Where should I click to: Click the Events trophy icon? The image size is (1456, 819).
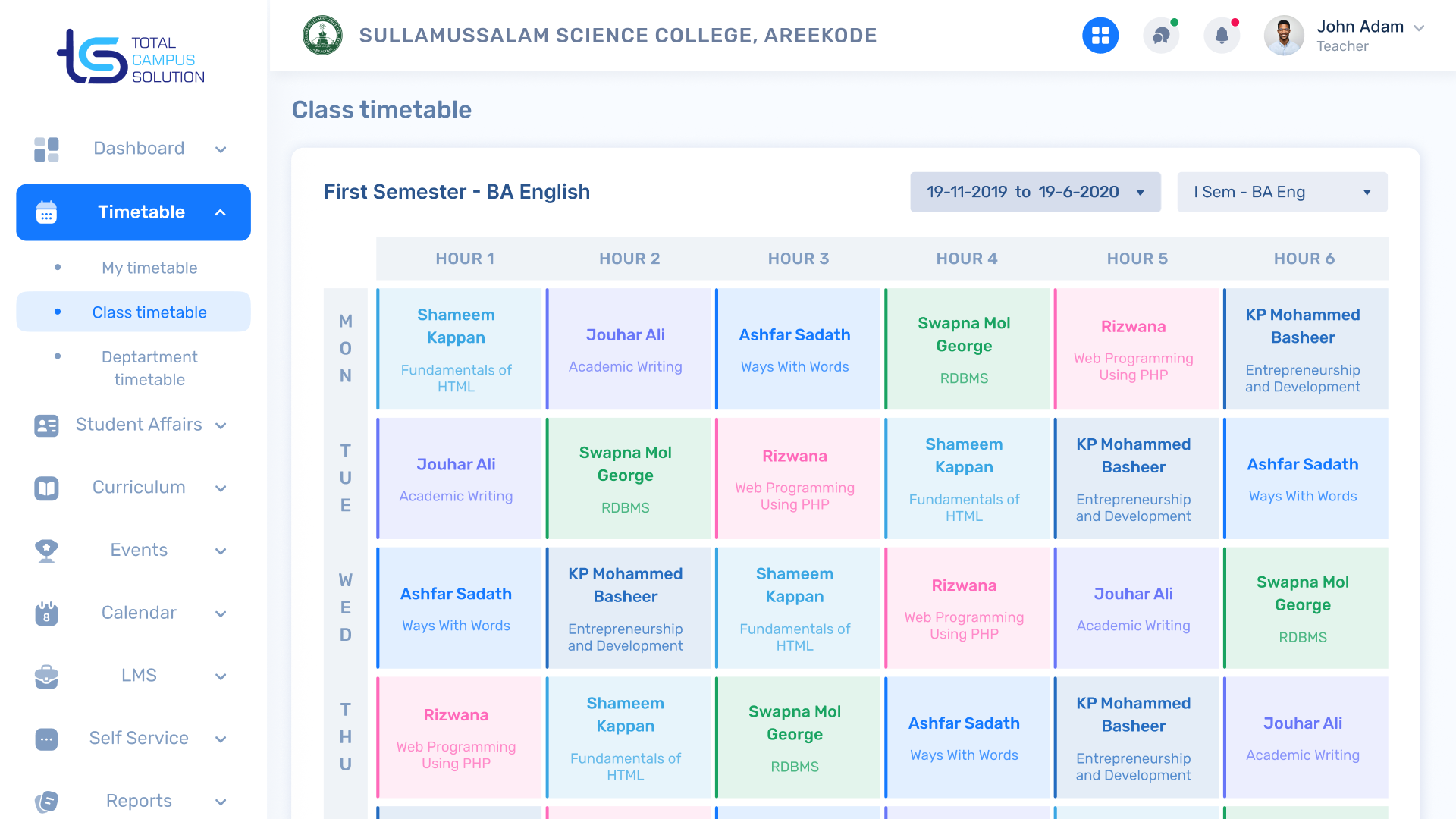(46, 551)
